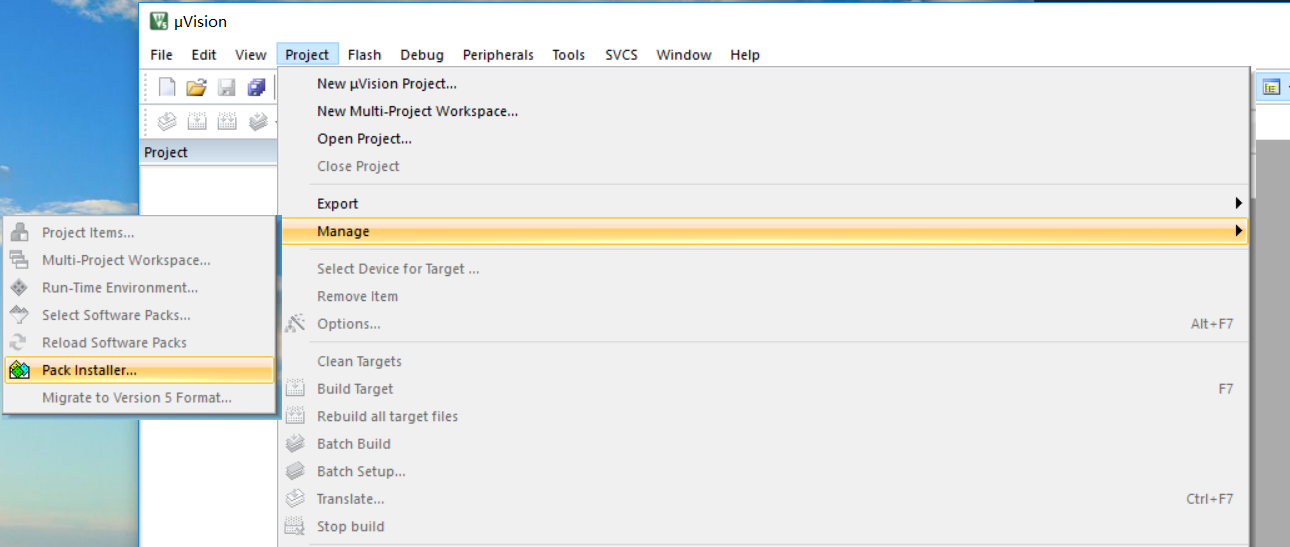Screen dimensions: 1290x547
Task: Close the open Project menu
Action: point(307,55)
